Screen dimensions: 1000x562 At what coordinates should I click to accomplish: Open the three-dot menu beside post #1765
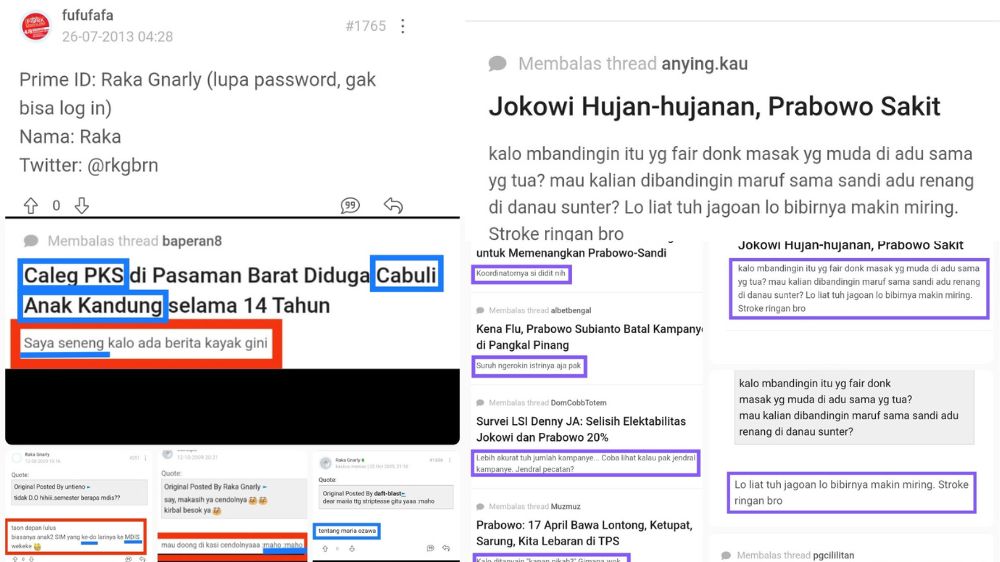point(403,26)
